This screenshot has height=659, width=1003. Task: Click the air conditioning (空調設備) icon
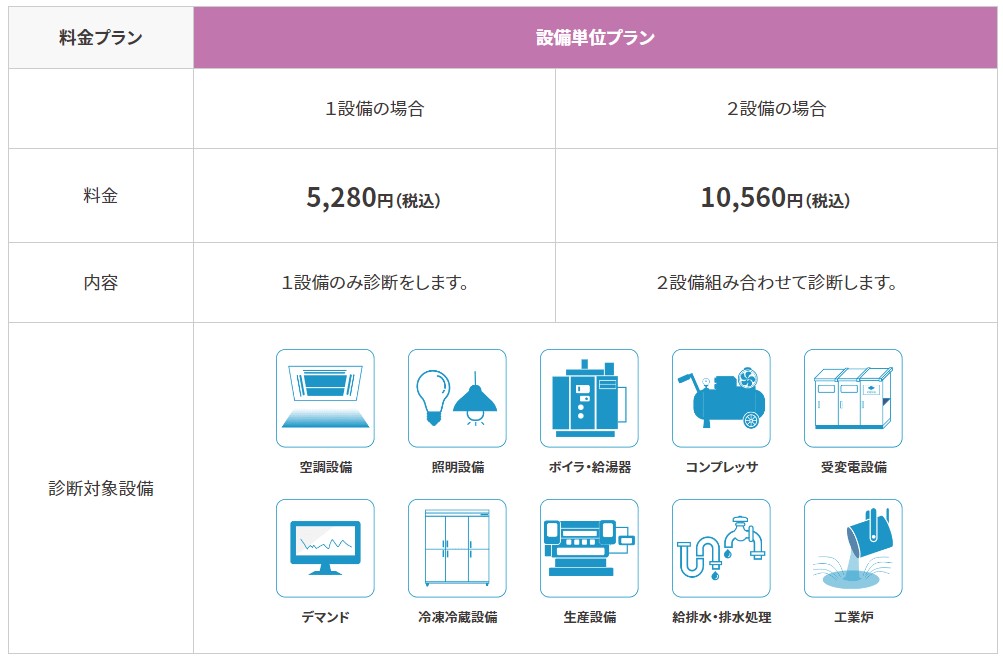click(325, 398)
